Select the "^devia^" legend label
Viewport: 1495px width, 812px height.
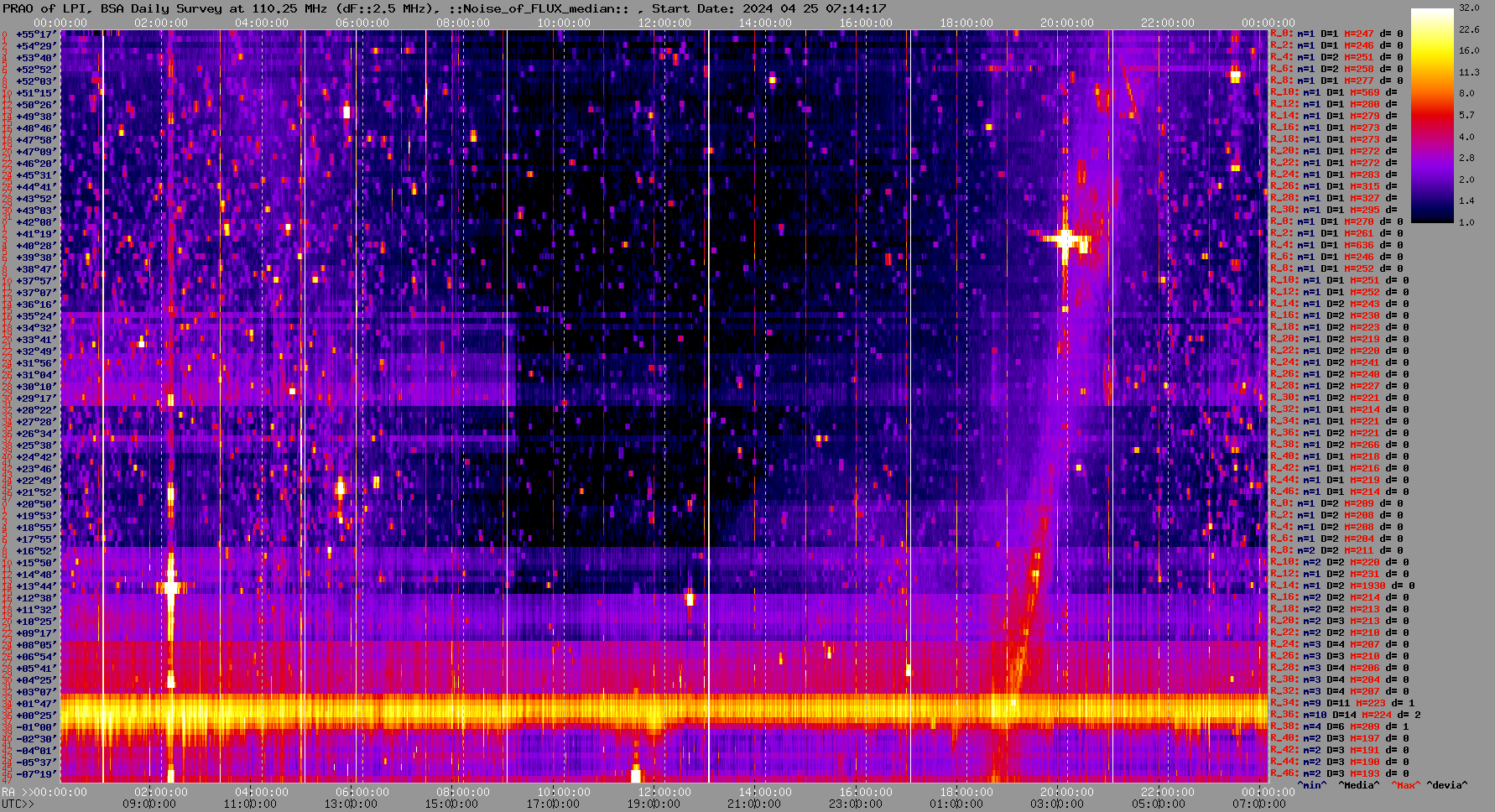click(1447, 785)
